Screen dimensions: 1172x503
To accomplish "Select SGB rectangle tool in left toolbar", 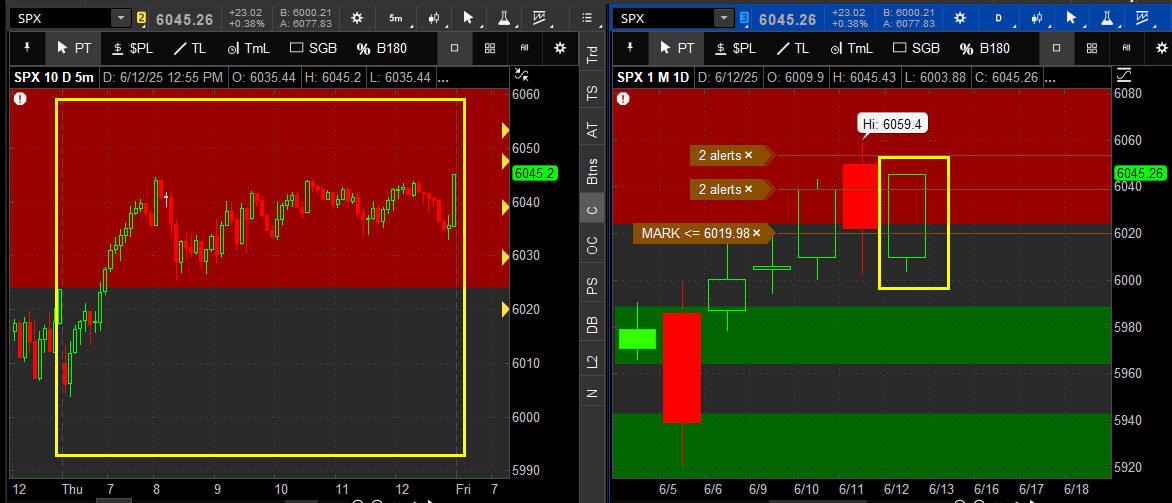I will click(313, 48).
